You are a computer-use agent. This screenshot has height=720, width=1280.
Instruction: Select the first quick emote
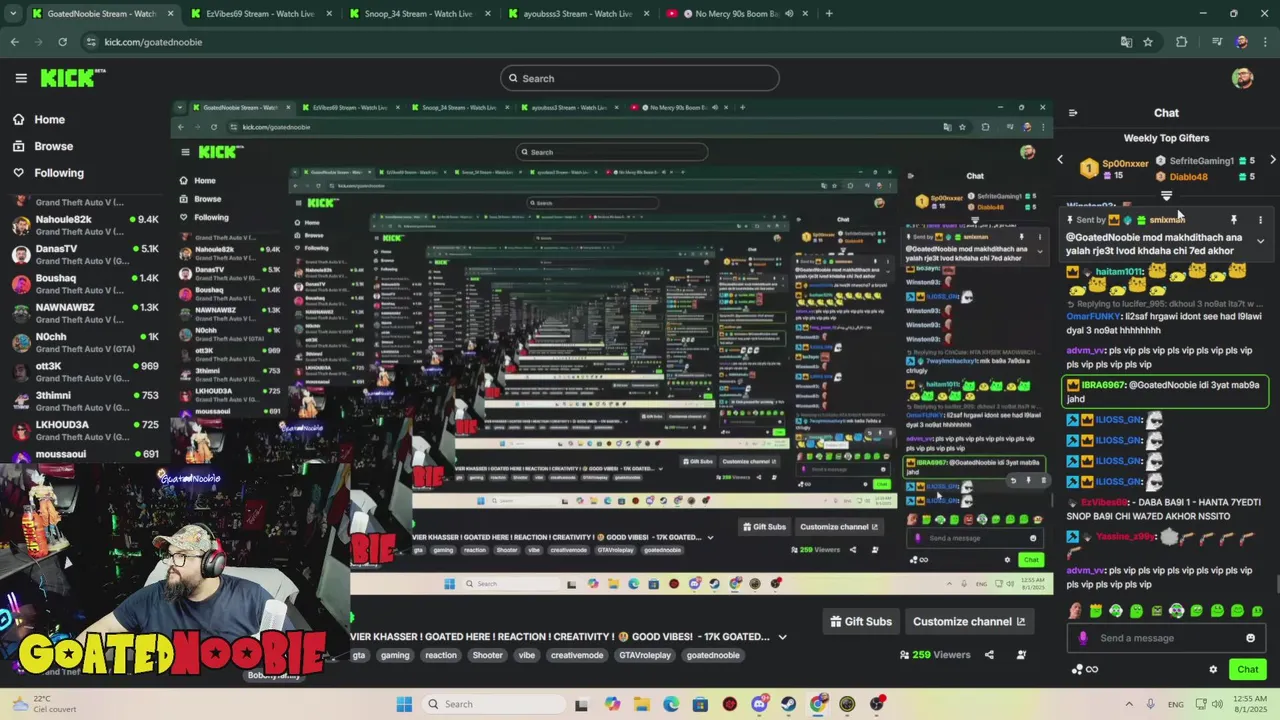(1075, 611)
